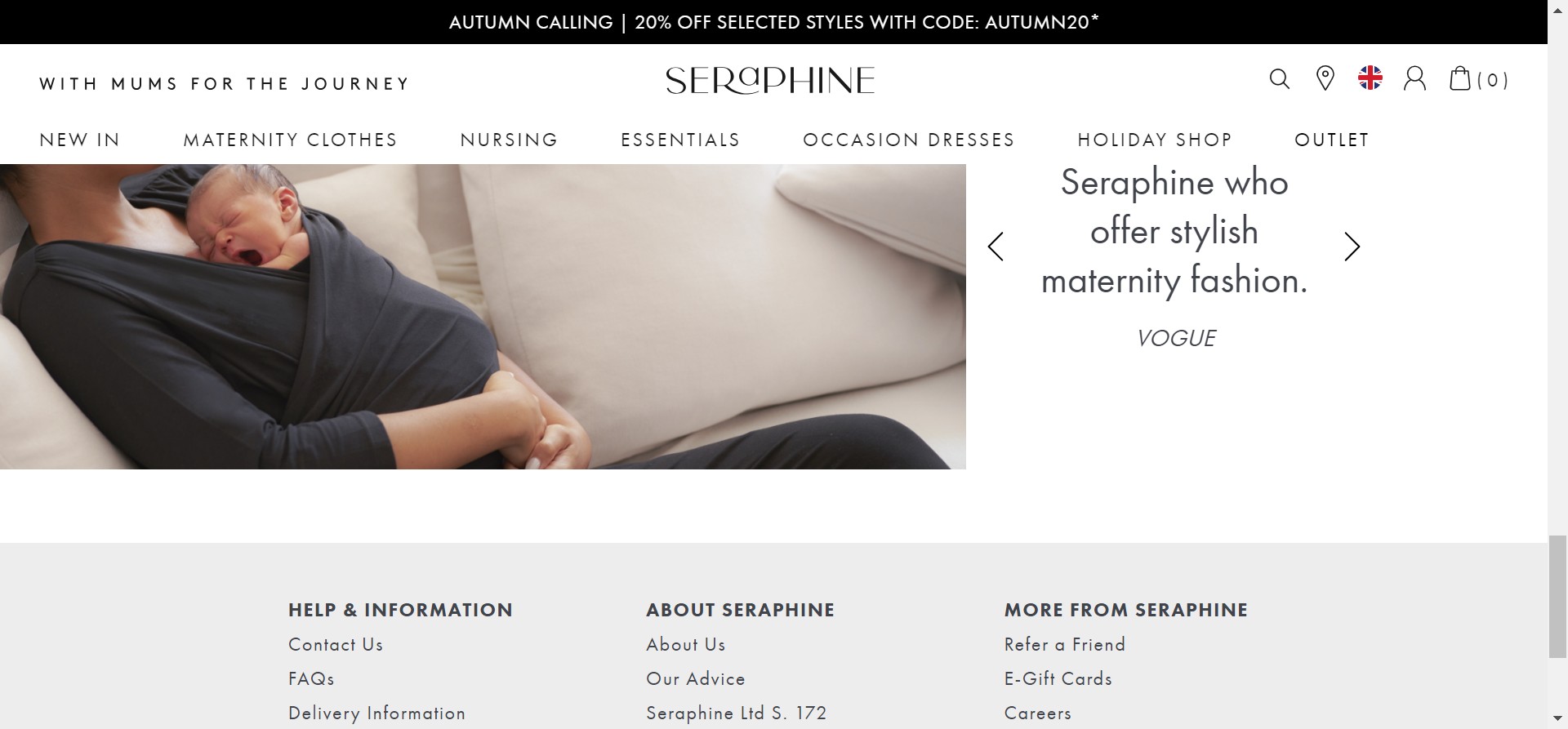Click the Seraphine logo
The image size is (1568, 729).
[770, 80]
